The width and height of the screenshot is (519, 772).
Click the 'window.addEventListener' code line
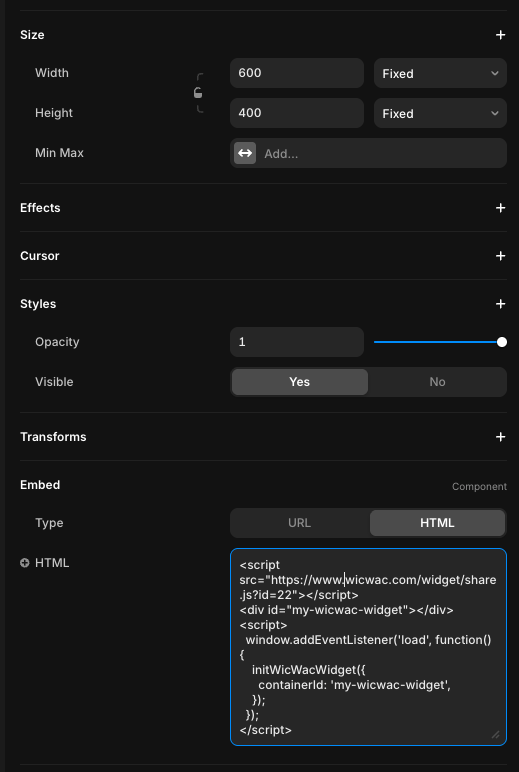click(368, 640)
